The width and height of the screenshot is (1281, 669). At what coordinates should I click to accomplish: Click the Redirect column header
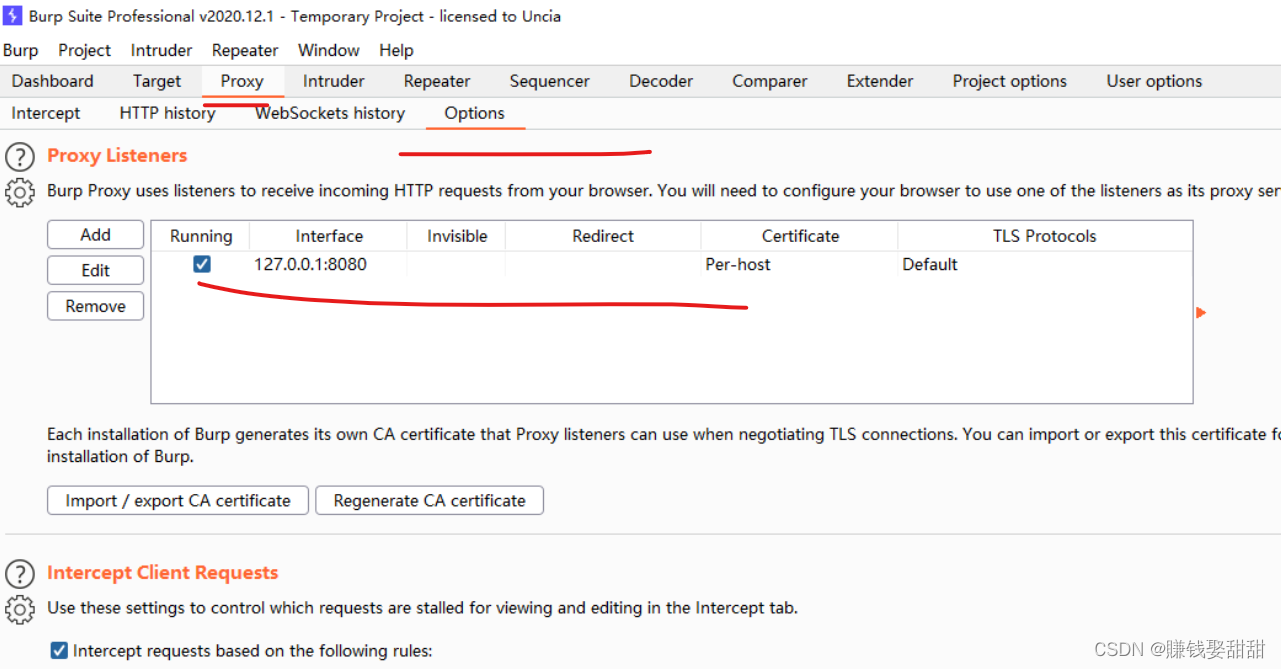603,236
